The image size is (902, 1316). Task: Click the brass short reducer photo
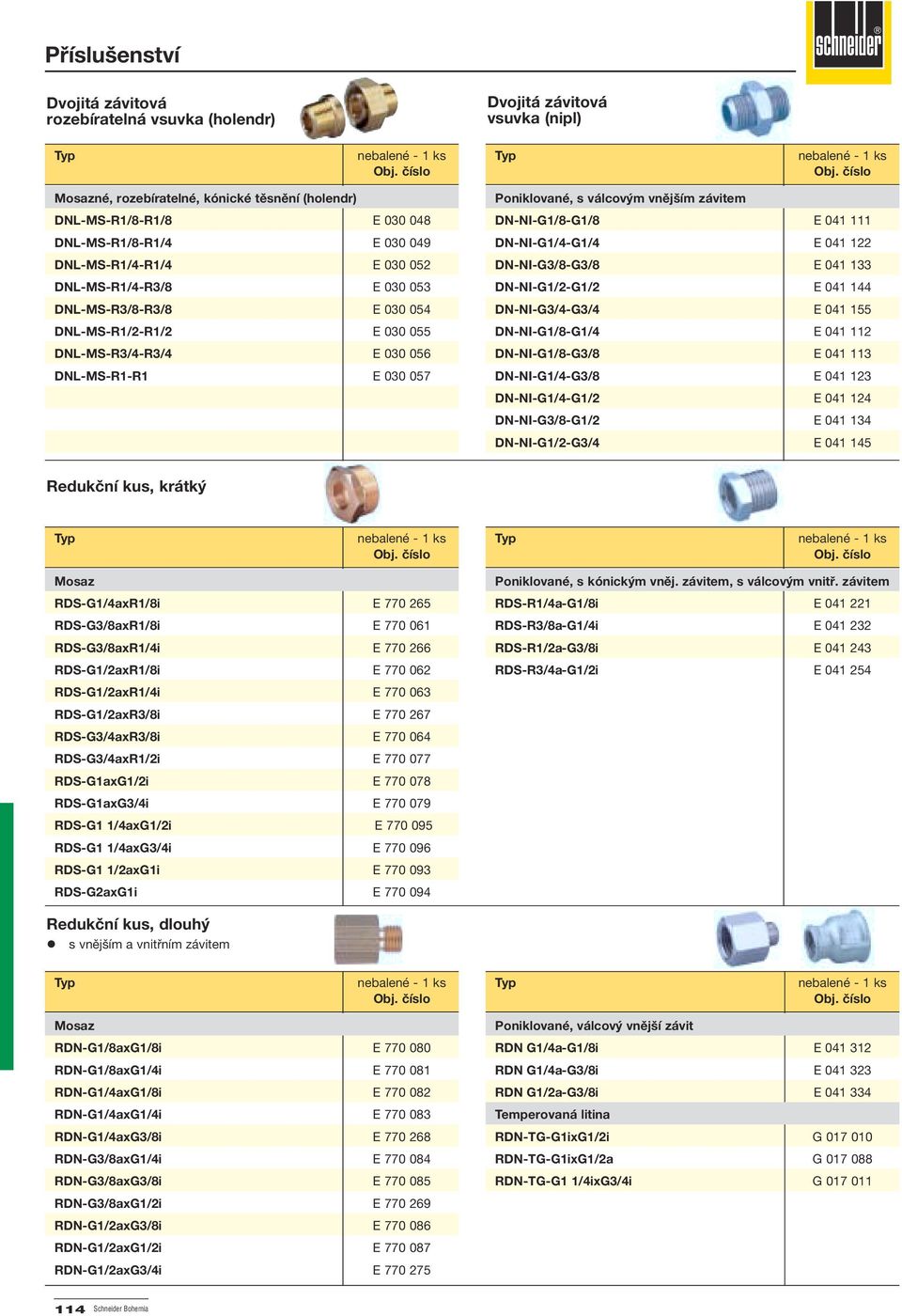pos(352,493)
